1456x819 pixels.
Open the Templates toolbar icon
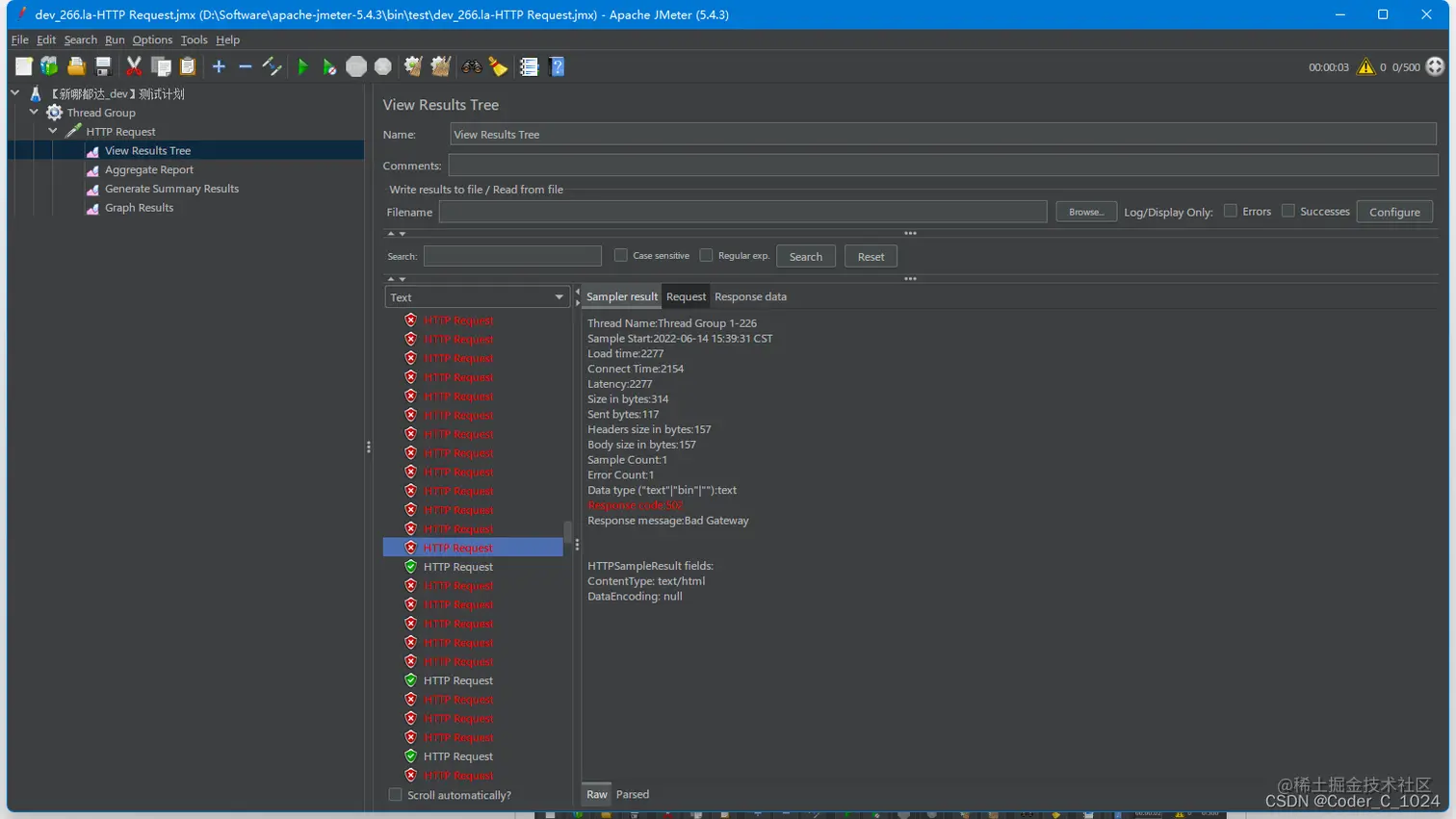49,66
